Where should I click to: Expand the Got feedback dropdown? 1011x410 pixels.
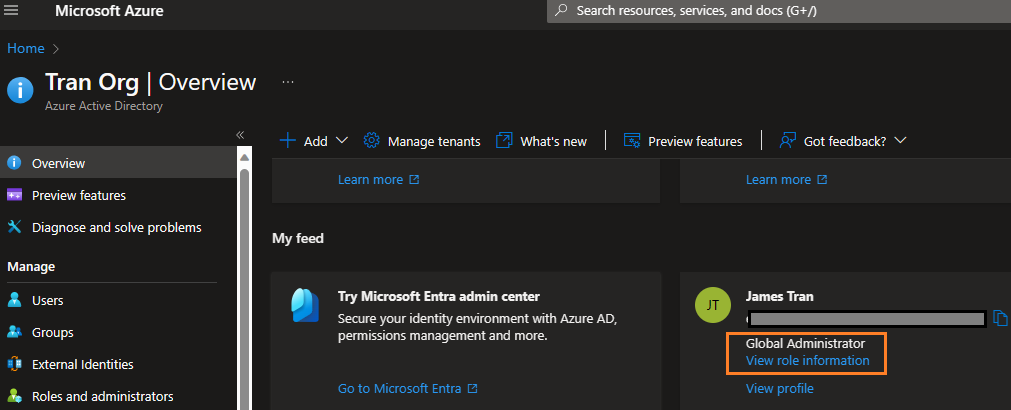(x=900, y=141)
